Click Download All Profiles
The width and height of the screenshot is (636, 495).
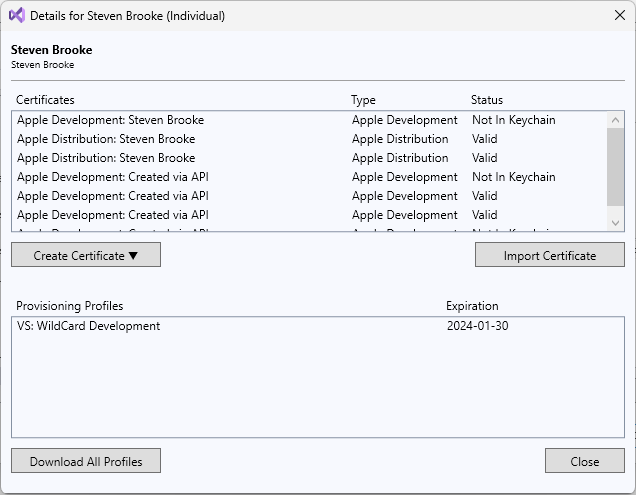(86, 461)
